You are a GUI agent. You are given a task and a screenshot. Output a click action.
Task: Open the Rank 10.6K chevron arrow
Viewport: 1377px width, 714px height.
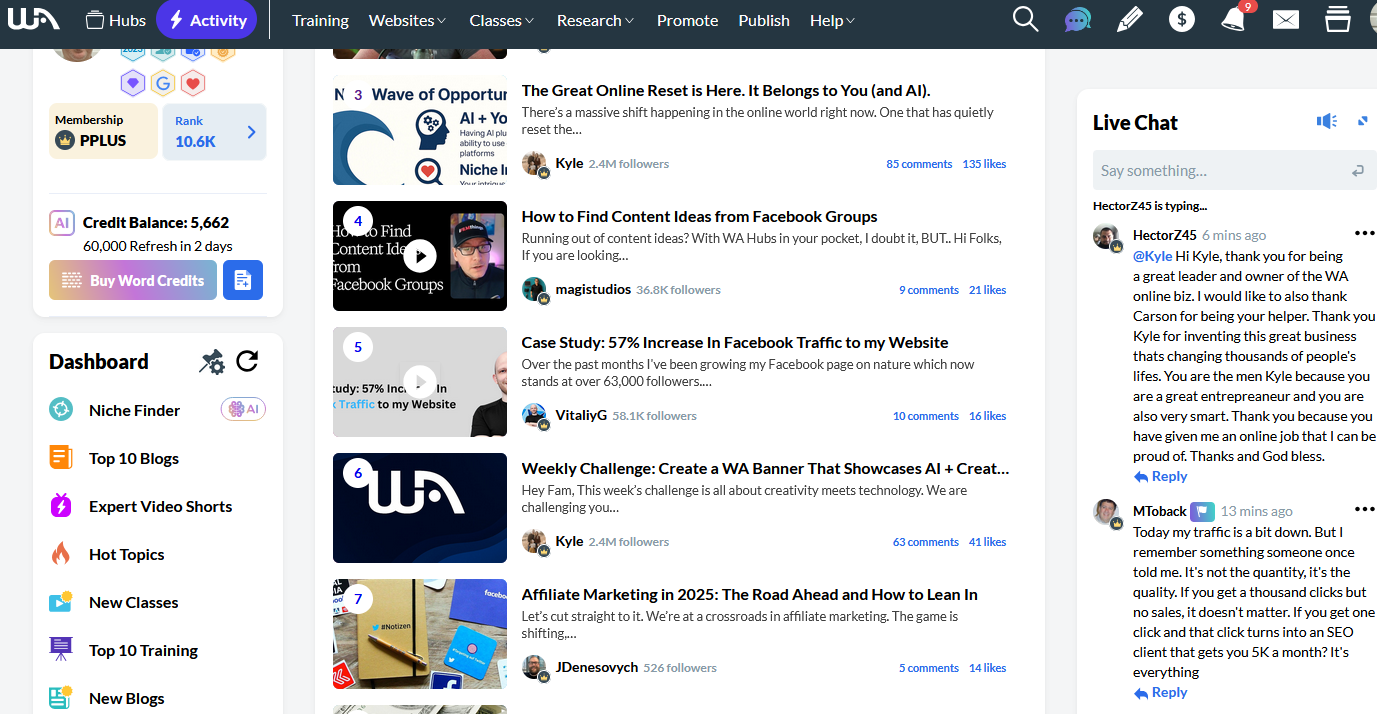(251, 132)
